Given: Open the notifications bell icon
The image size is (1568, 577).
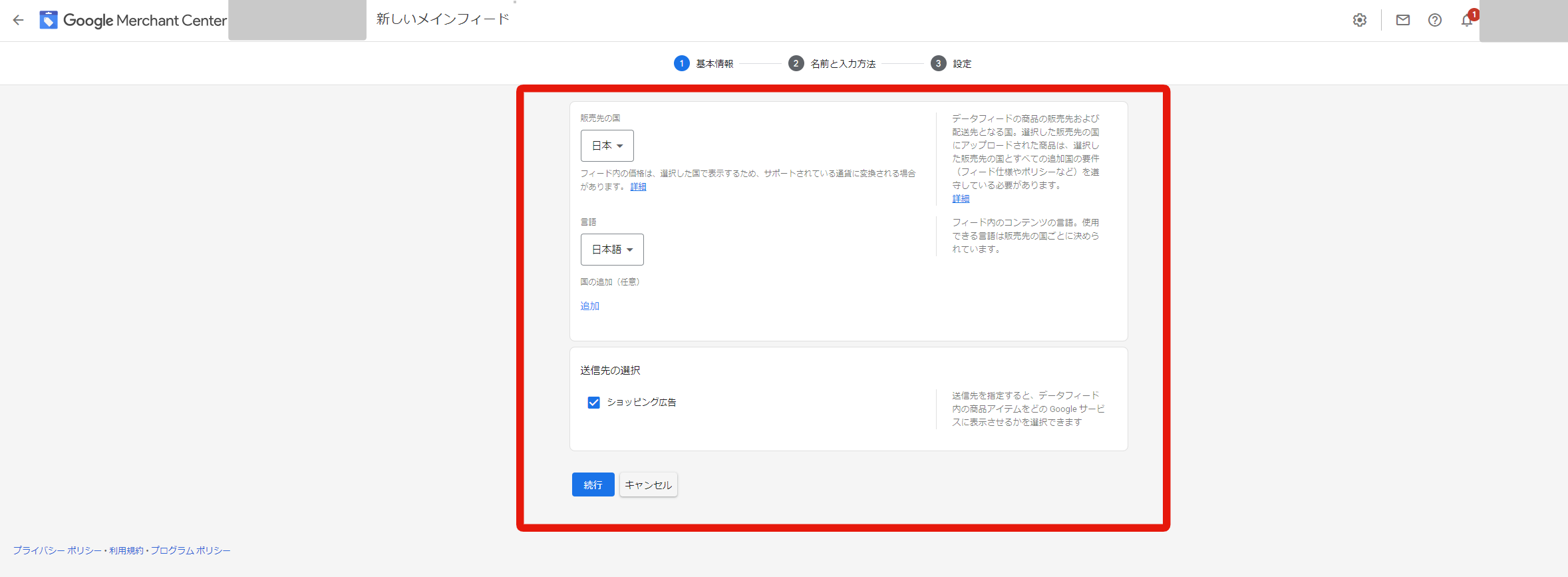Looking at the screenshot, I should 1467,20.
